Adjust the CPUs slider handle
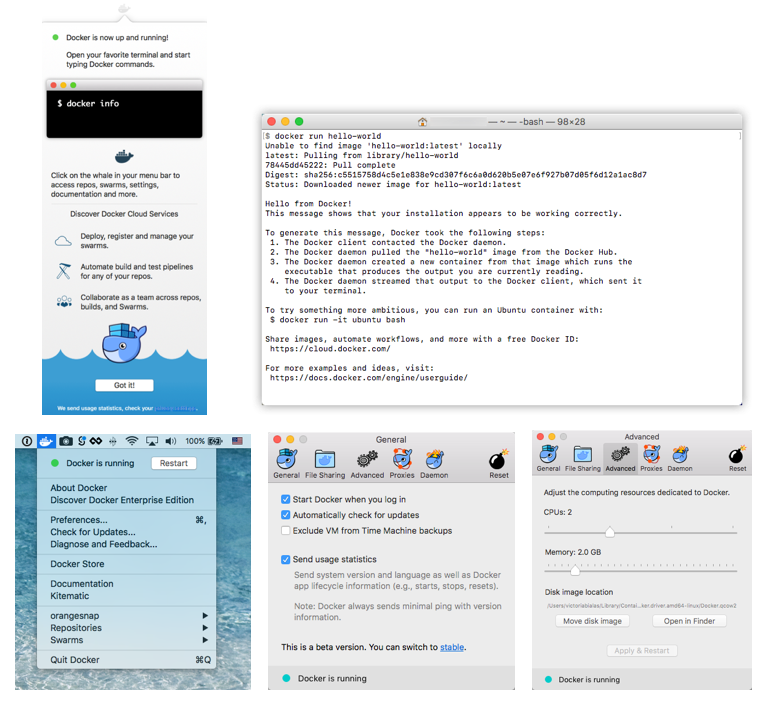The image size is (782, 701). 609,532
